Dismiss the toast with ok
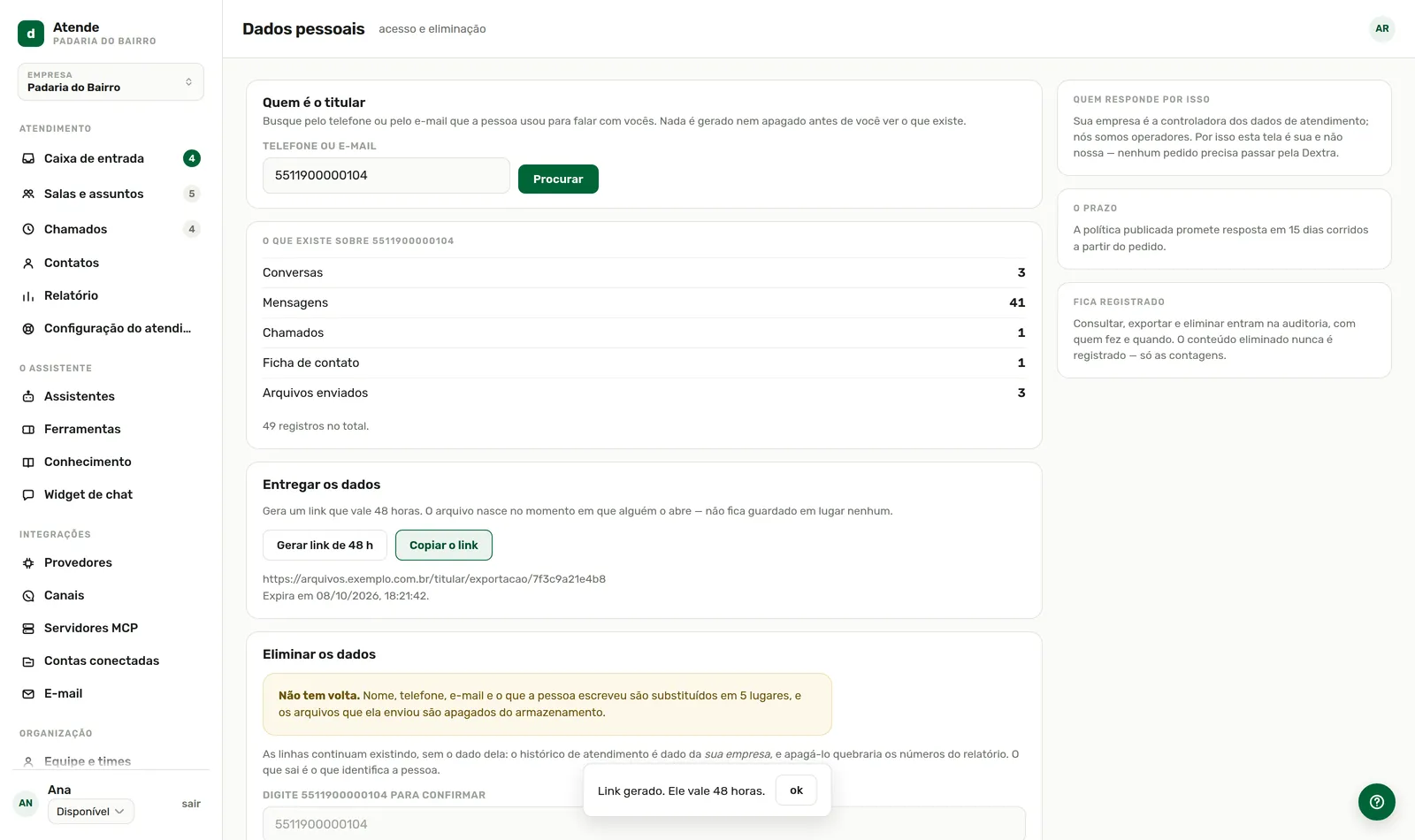The width and height of the screenshot is (1415, 840). click(796, 790)
